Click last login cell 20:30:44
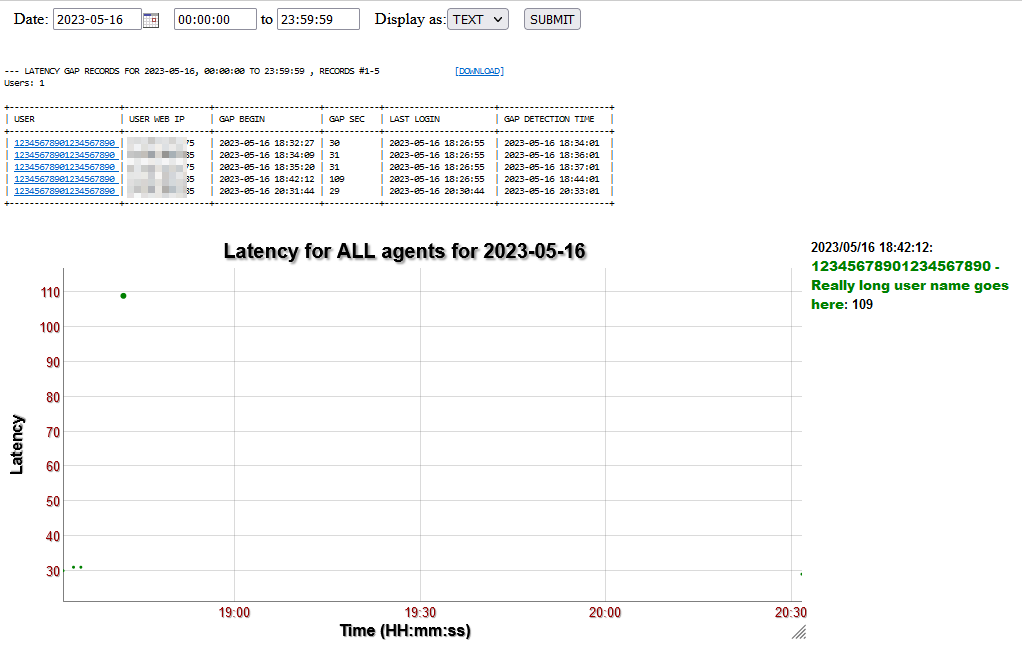Image resolution: width=1022 pixels, height=647 pixels. (437, 191)
